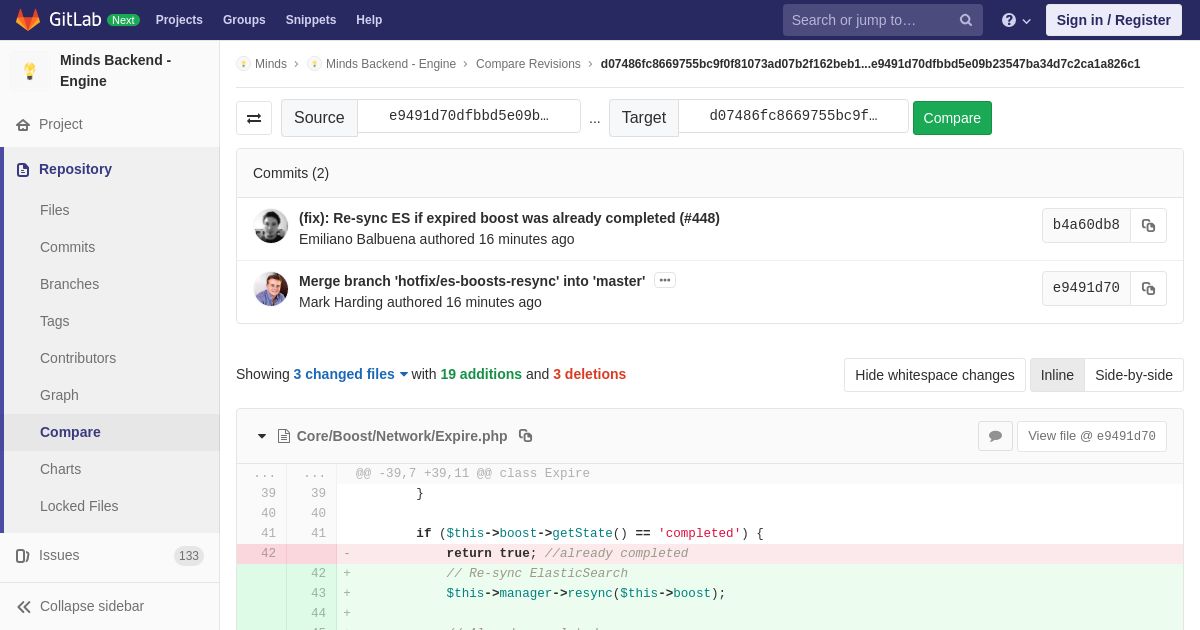This screenshot has width=1200, height=630.
Task: Click Hide whitespace changes button
Action: pyautogui.click(x=935, y=375)
